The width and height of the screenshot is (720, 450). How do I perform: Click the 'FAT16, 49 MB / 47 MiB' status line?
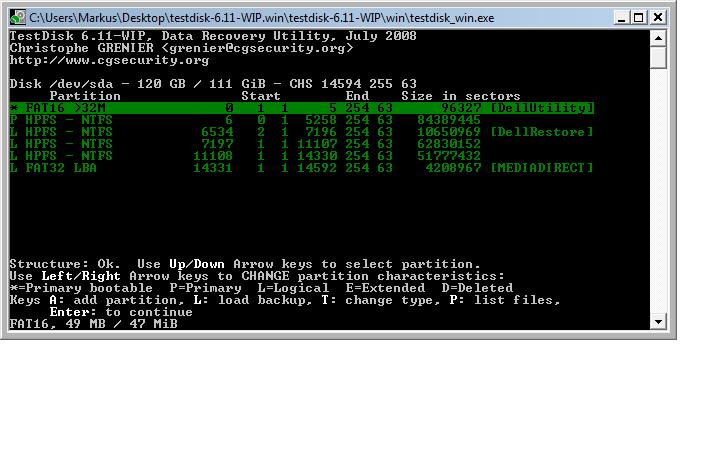(x=93, y=324)
